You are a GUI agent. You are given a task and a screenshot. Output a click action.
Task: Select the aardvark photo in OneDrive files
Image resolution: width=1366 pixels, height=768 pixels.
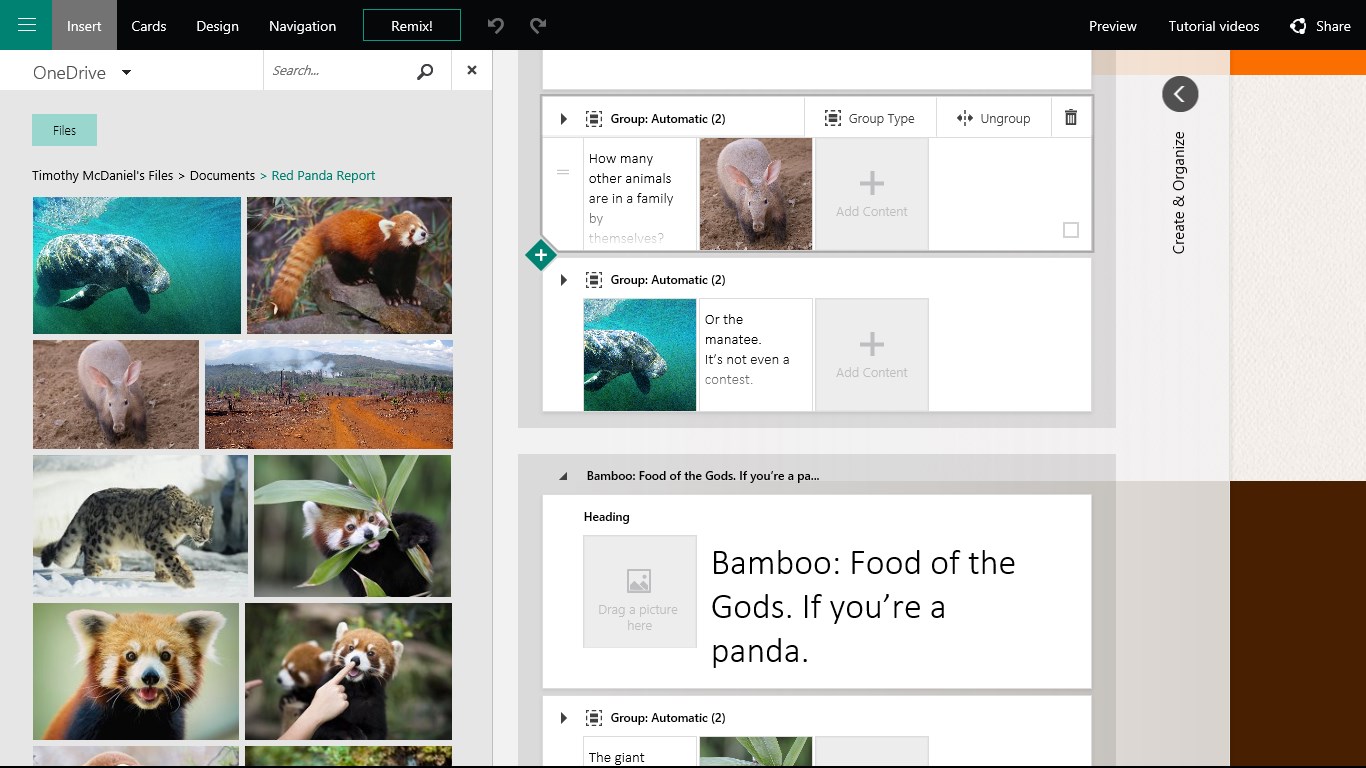point(116,394)
